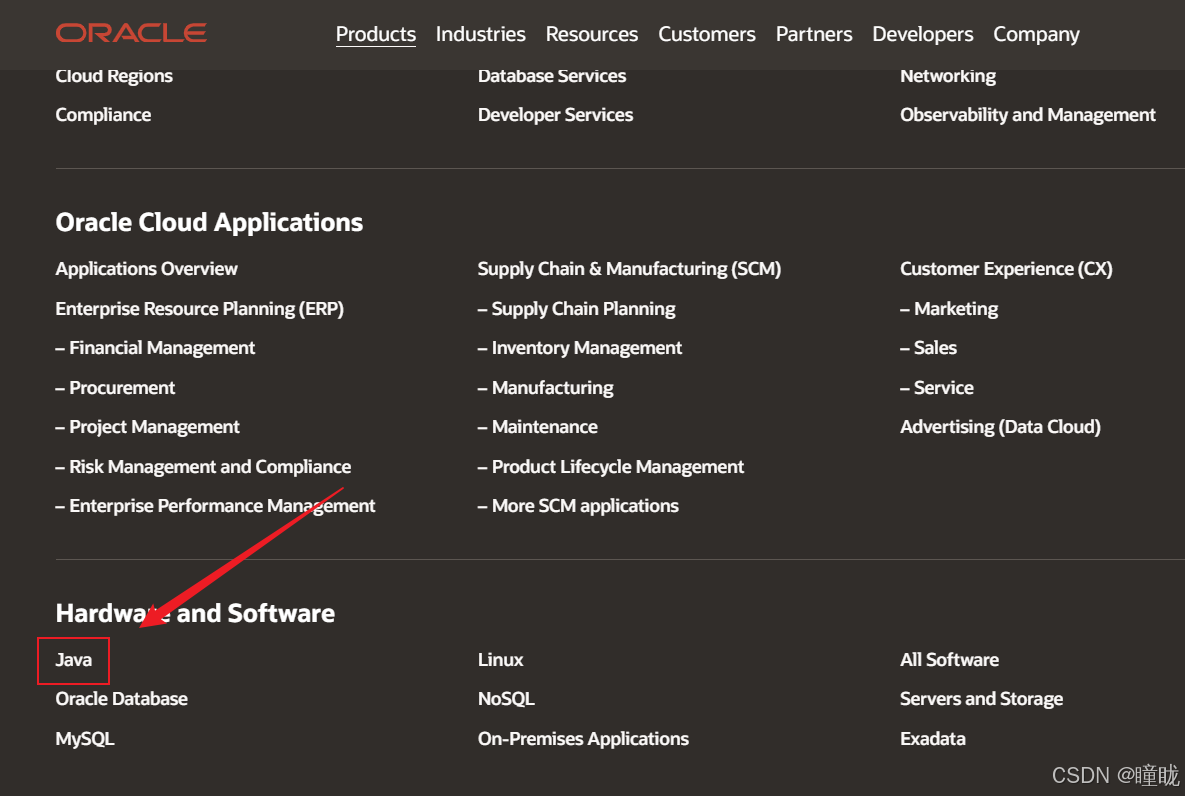Open More SCM applications
The width and height of the screenshot is (1185, 796).
click(578, 506)
